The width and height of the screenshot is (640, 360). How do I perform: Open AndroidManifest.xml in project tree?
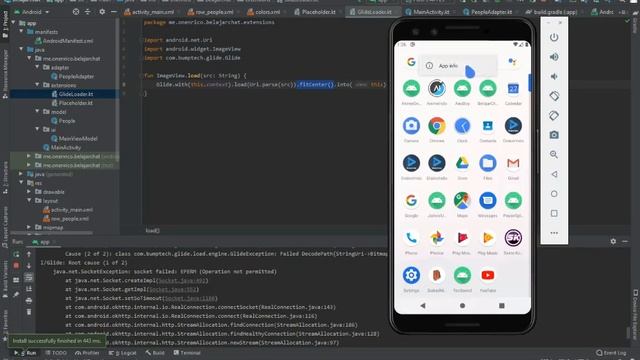[x=64, y=41]
